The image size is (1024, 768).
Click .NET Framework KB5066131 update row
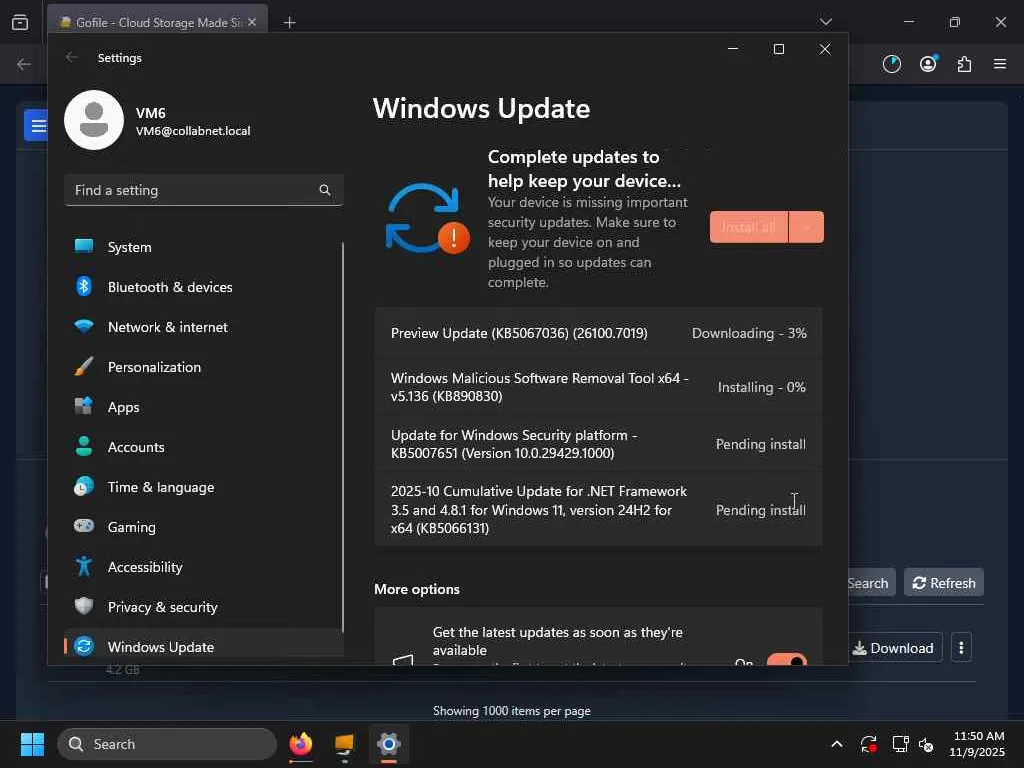click(x=598, y=509)
